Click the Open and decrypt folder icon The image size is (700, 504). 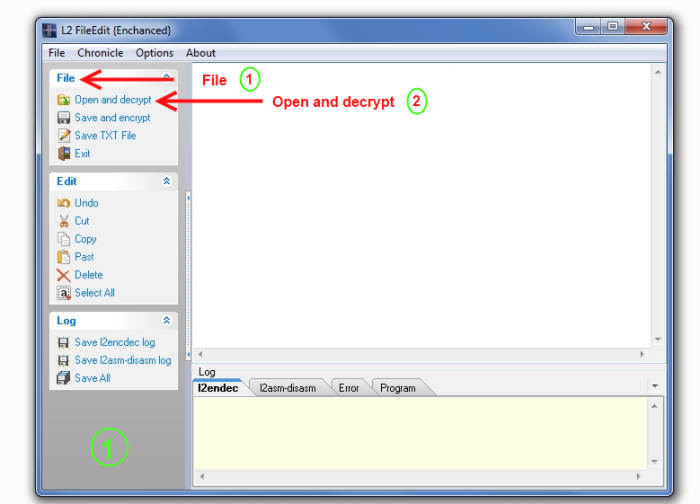[64, 100]
